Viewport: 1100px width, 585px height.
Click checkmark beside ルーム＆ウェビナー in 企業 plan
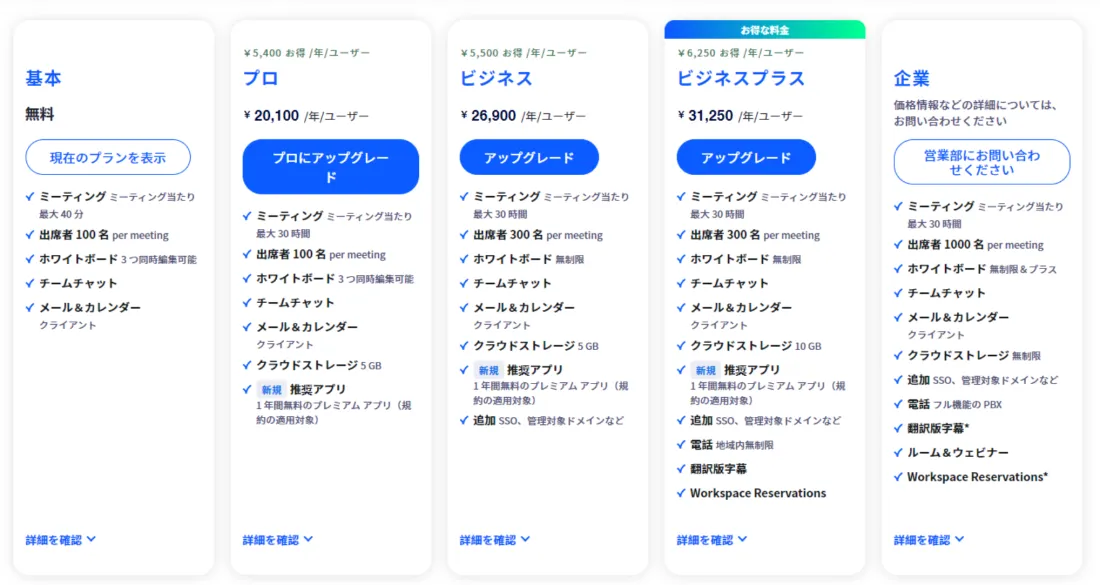coord(898,452)
